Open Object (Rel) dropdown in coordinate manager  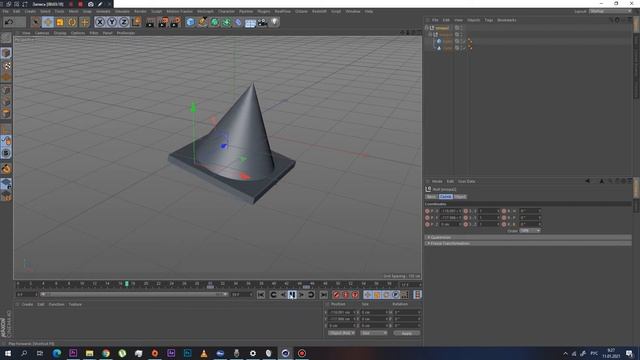click(341, 333)
